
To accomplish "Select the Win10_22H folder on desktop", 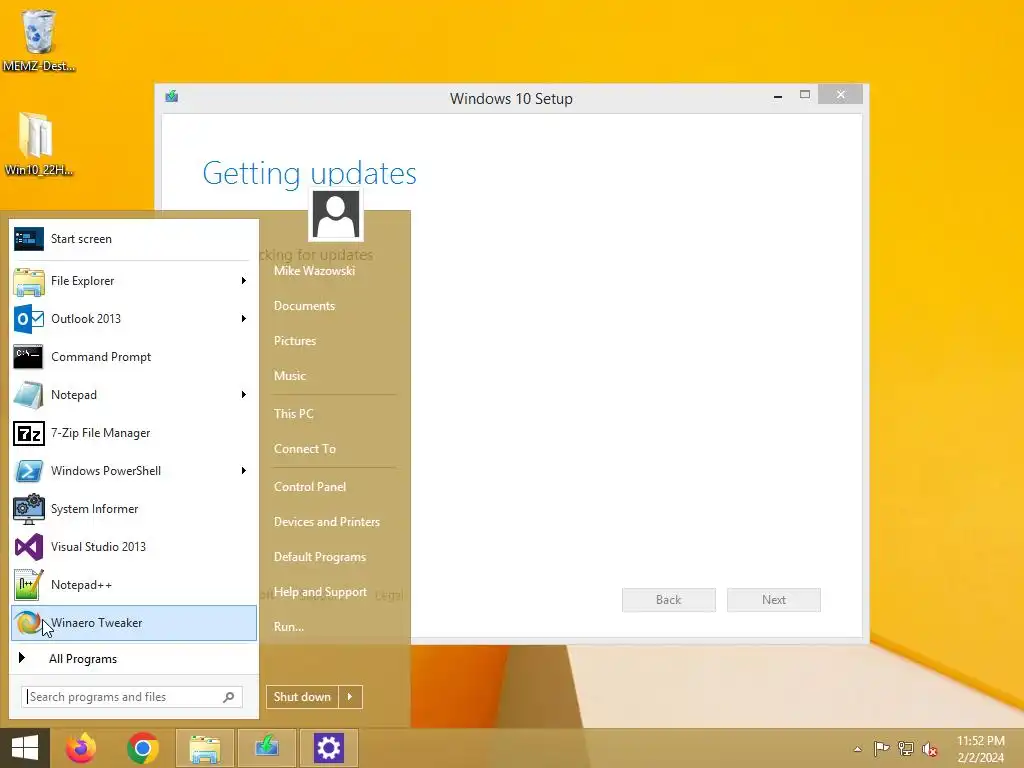I will pos(39,144).
